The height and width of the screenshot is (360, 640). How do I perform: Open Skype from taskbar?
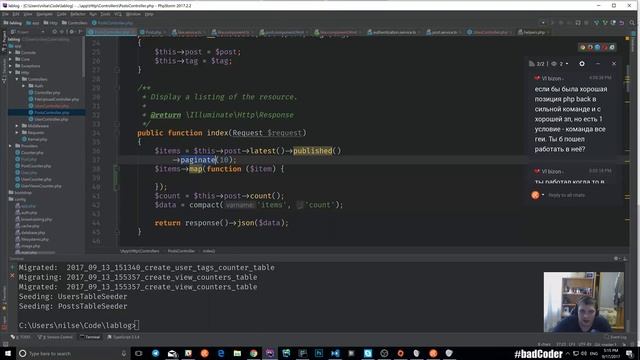click(368, 353)
